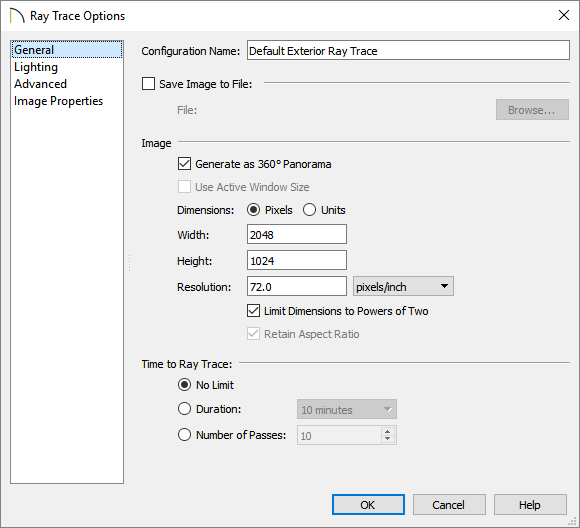Enable Save Image to File checkbox
The width and height of the screenshot is (580, 528).
148,84
